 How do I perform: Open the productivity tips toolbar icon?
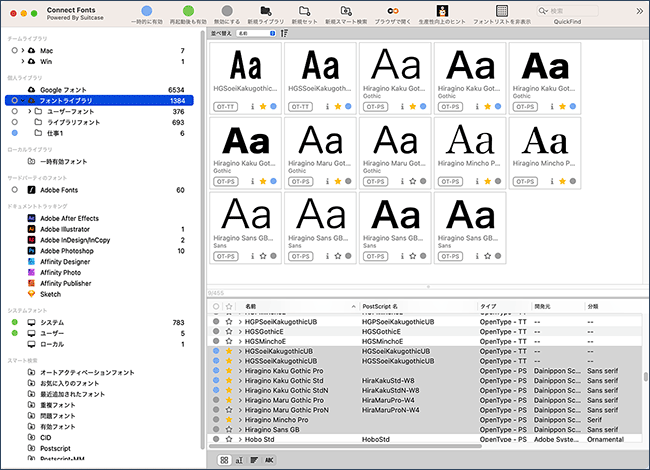442,11
